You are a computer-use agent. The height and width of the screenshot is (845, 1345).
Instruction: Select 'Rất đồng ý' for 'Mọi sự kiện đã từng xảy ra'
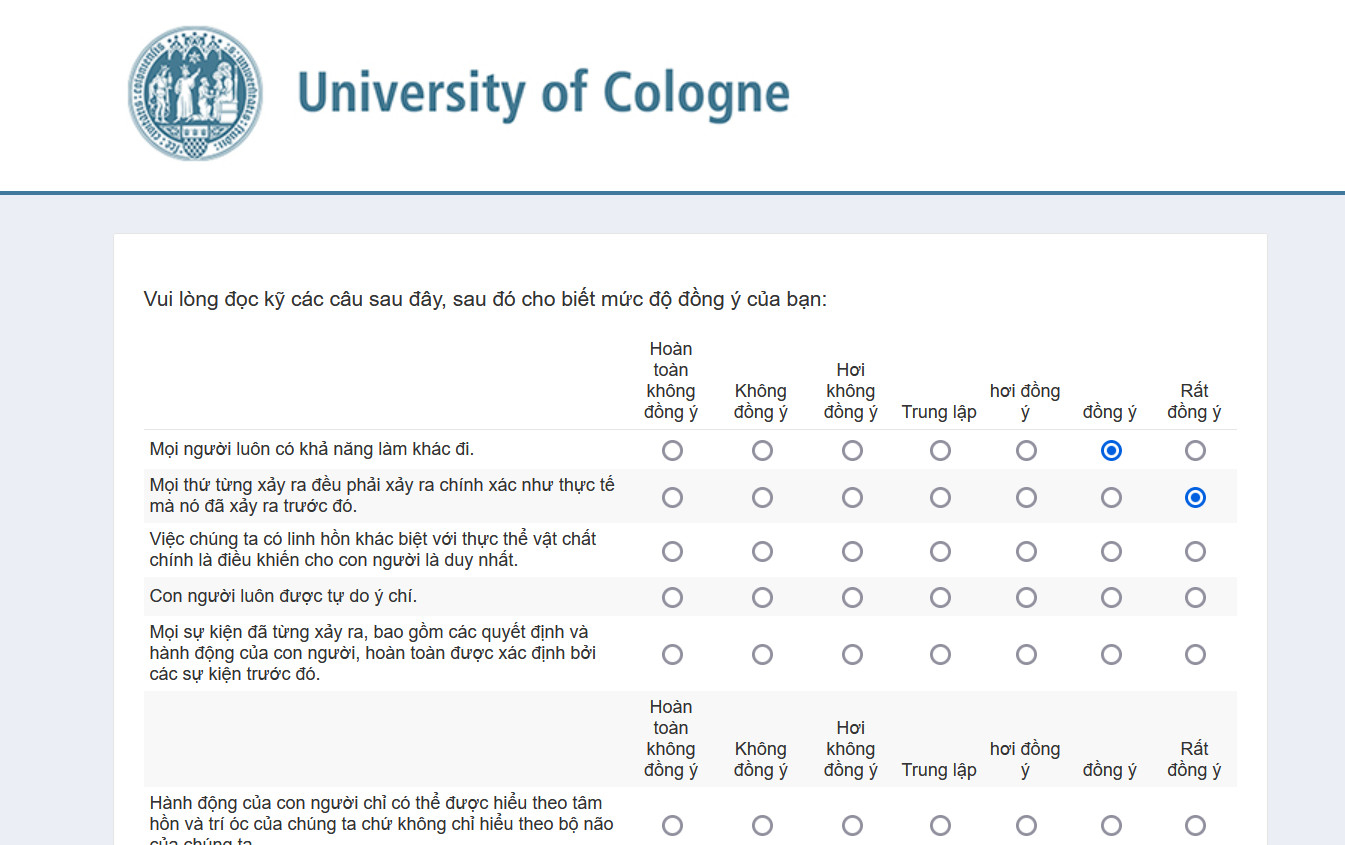point(1195,655)
